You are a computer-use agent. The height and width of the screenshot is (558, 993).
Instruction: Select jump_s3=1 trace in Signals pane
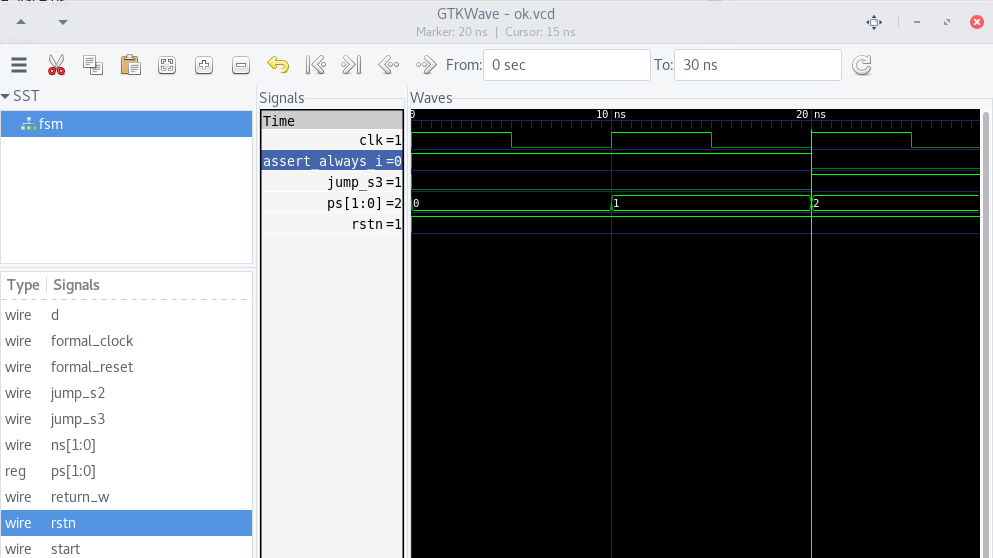[x=332, y=182]
